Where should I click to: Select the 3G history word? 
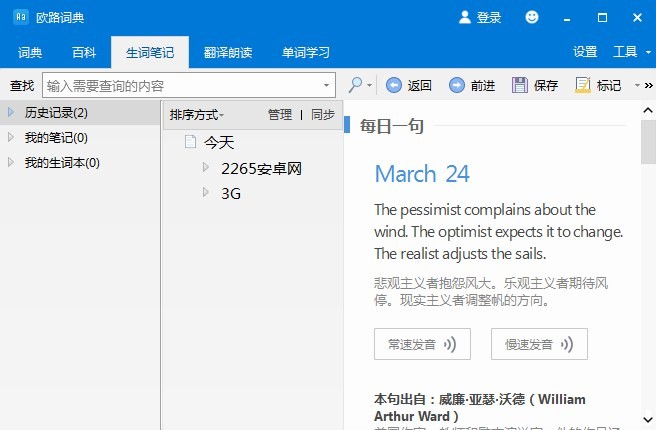coord(231,194)
